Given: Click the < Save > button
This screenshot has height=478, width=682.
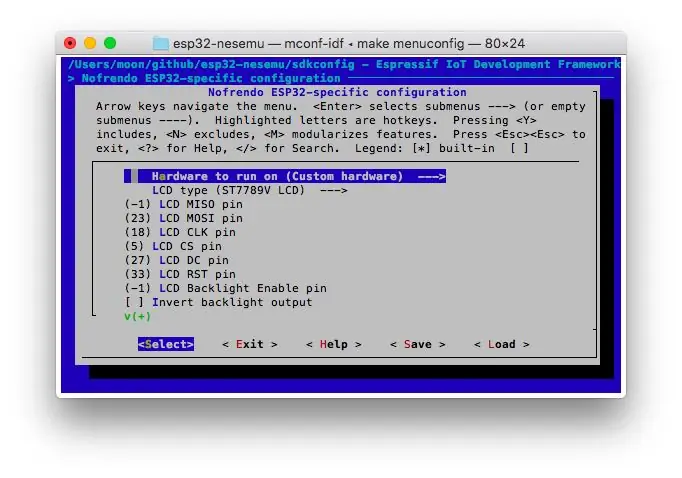Looking at the screenshot, I should pos(418,344).
